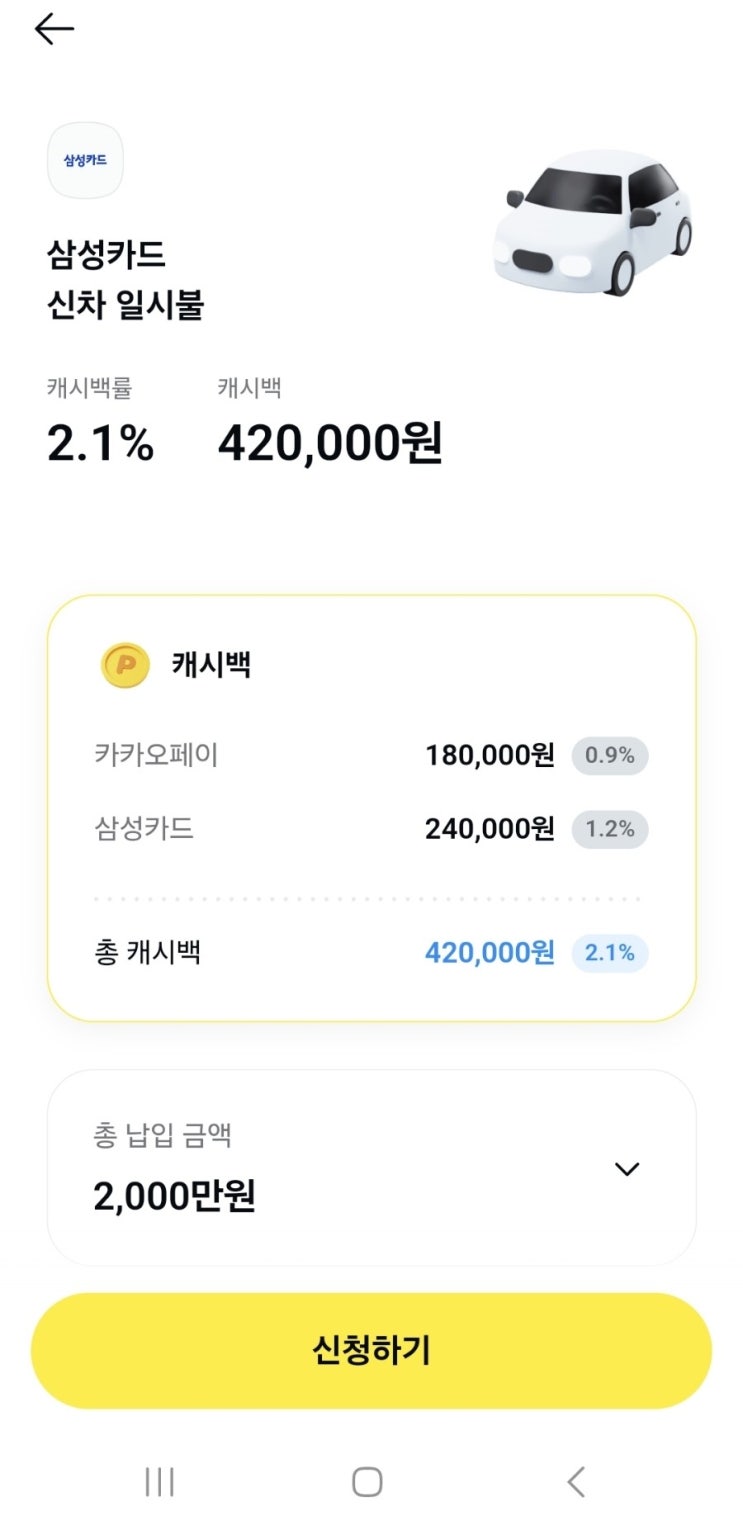The height and width of the screenshot is (1530, 743).
Task: Open the 2,000만원 payment amount selector
Action: [175, 1195]
